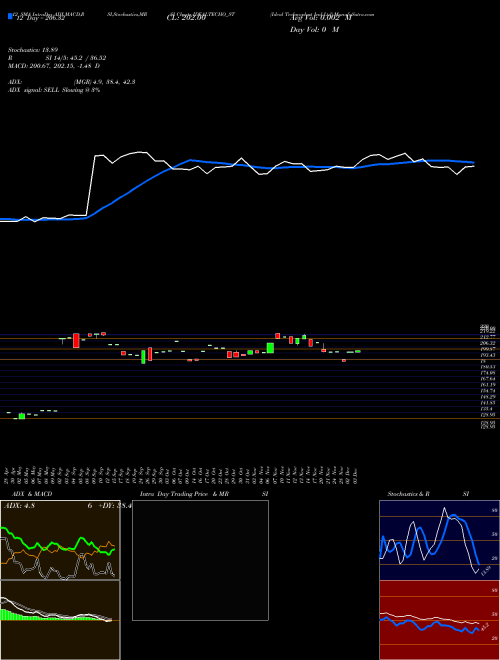500x660 pixels.
Task: Click the 'Stochastics & R' panel title
Action: point(408,494)
